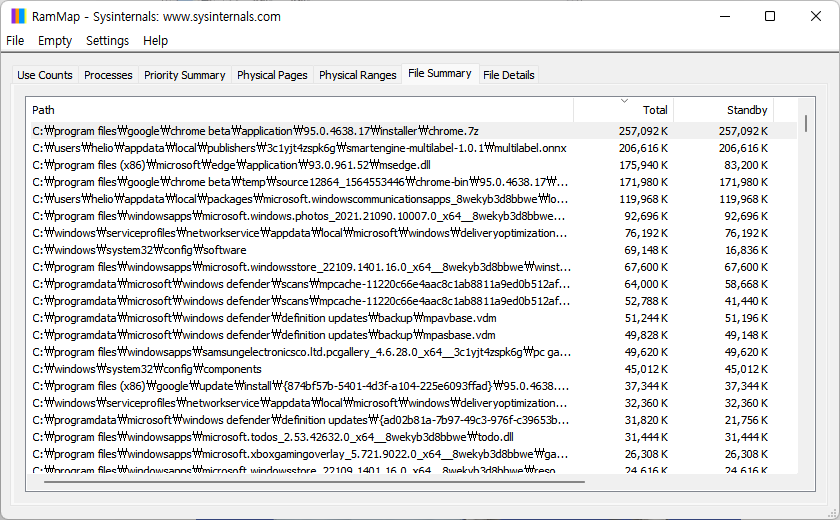Screen dimensions: 840x520
Task: Click the sort arrow above Total column
Action: click(624, 101)
